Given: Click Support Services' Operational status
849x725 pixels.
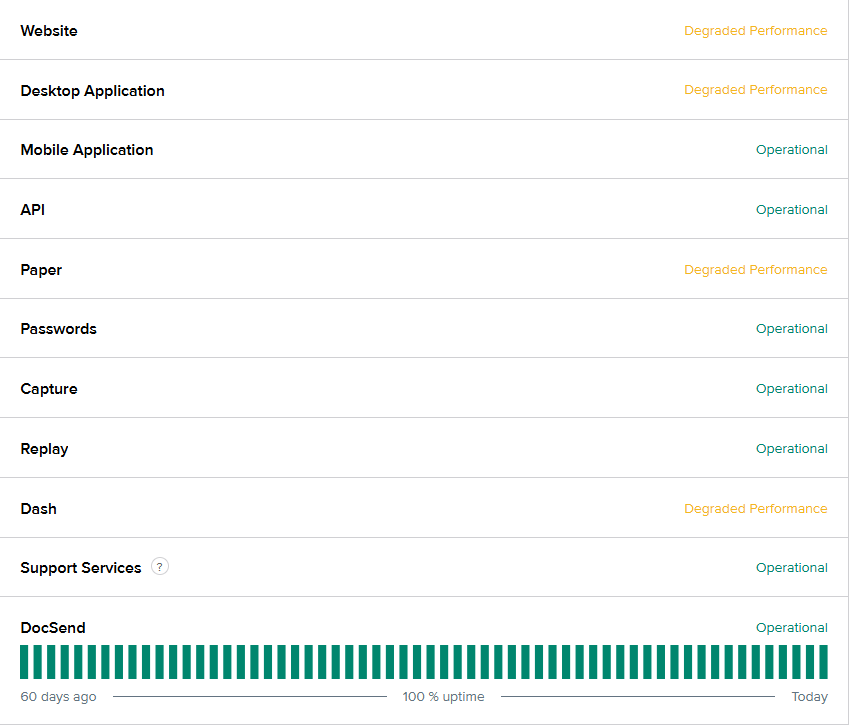Looking at the screenshot, I should coord(792,568).
